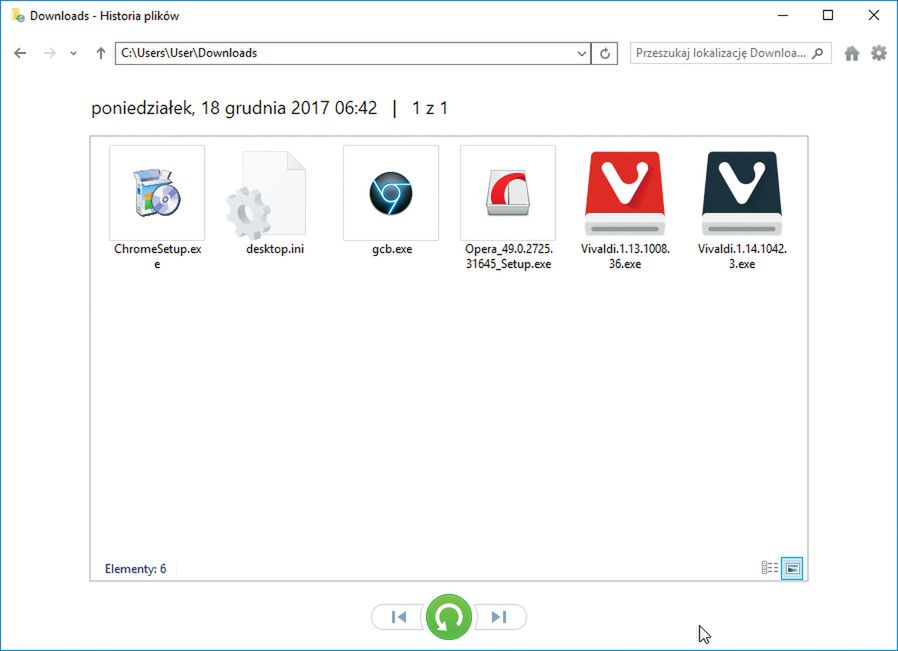
Task: Go to next version
Action: (499, 617)
